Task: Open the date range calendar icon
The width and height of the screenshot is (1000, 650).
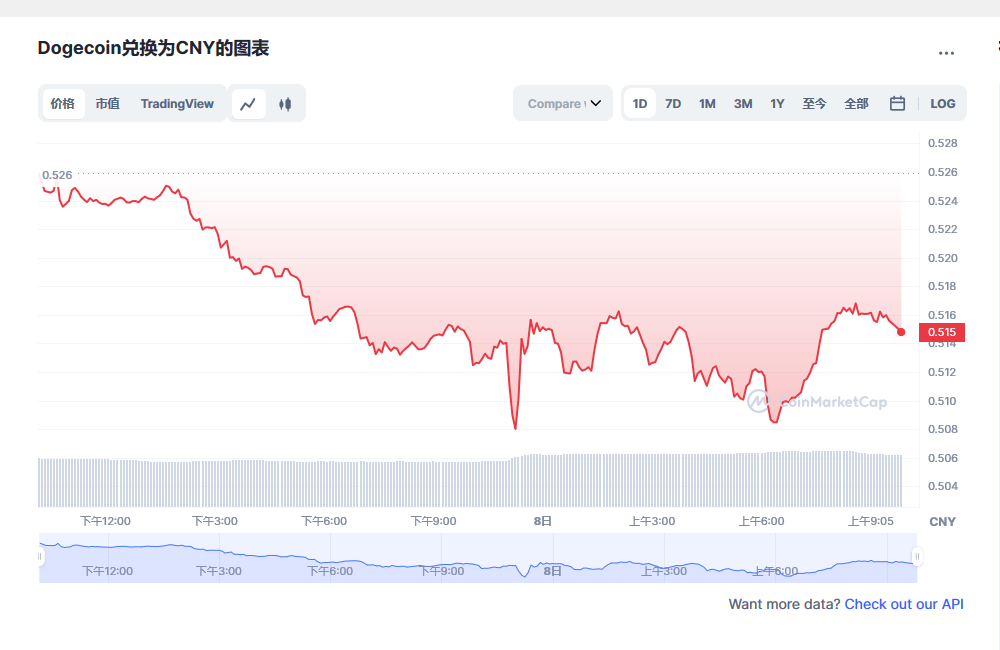Action: [x=897, y=102]
